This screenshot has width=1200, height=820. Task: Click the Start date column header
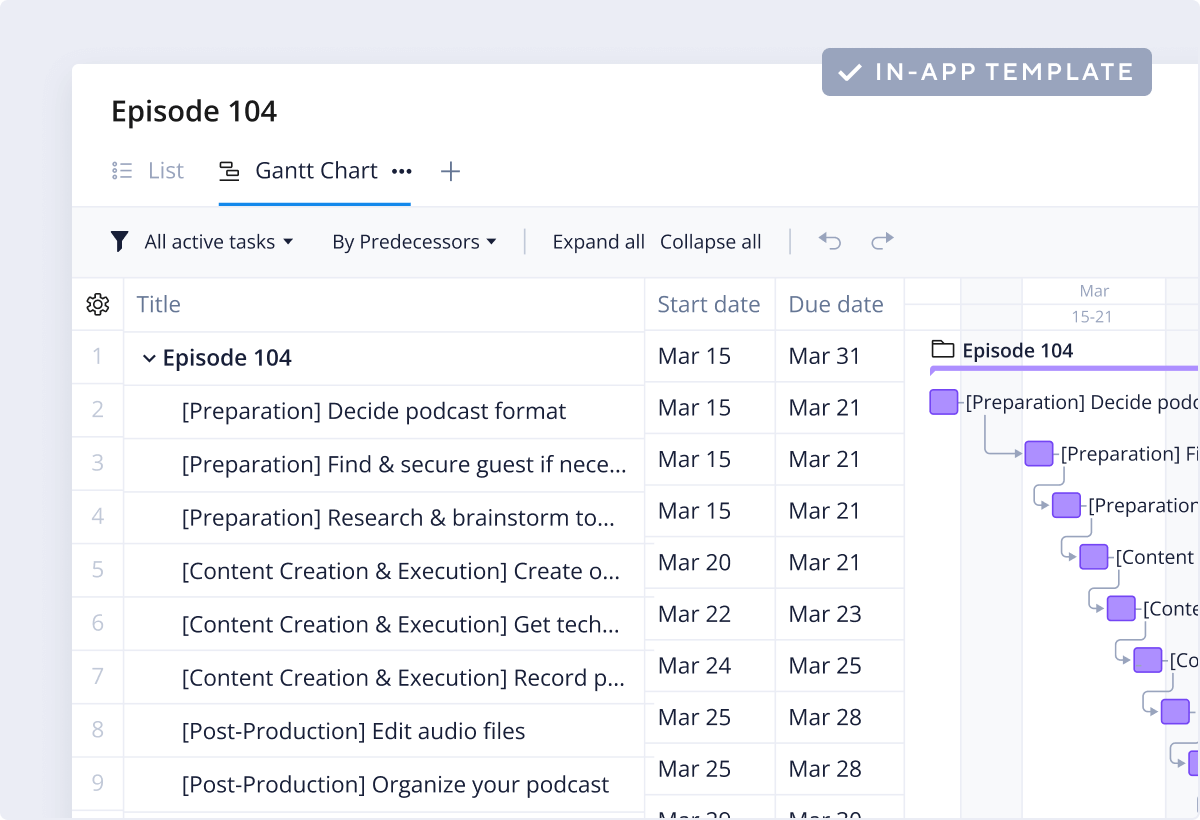click(710, 305)
